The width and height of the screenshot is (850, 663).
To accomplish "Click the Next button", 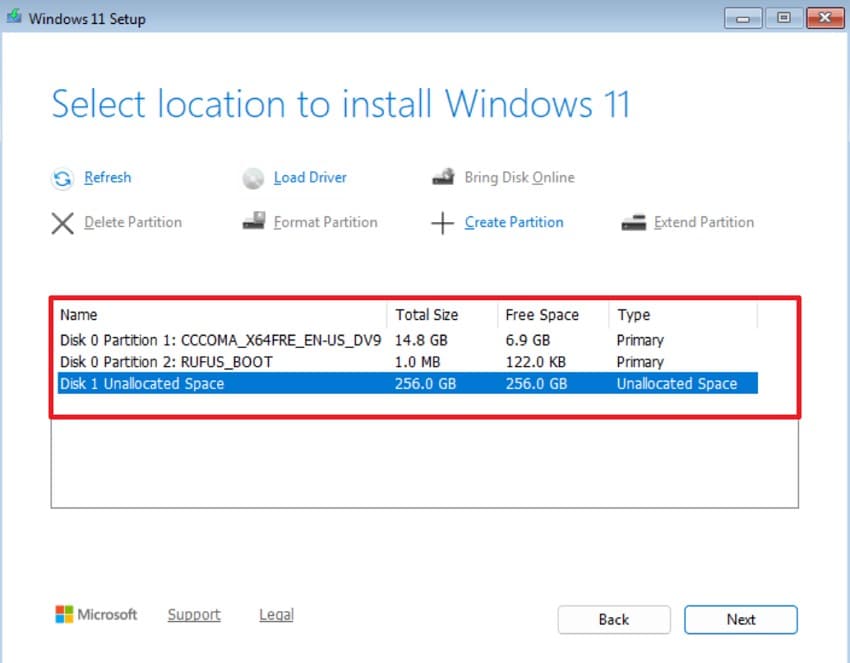I will [x=740, y=619].
